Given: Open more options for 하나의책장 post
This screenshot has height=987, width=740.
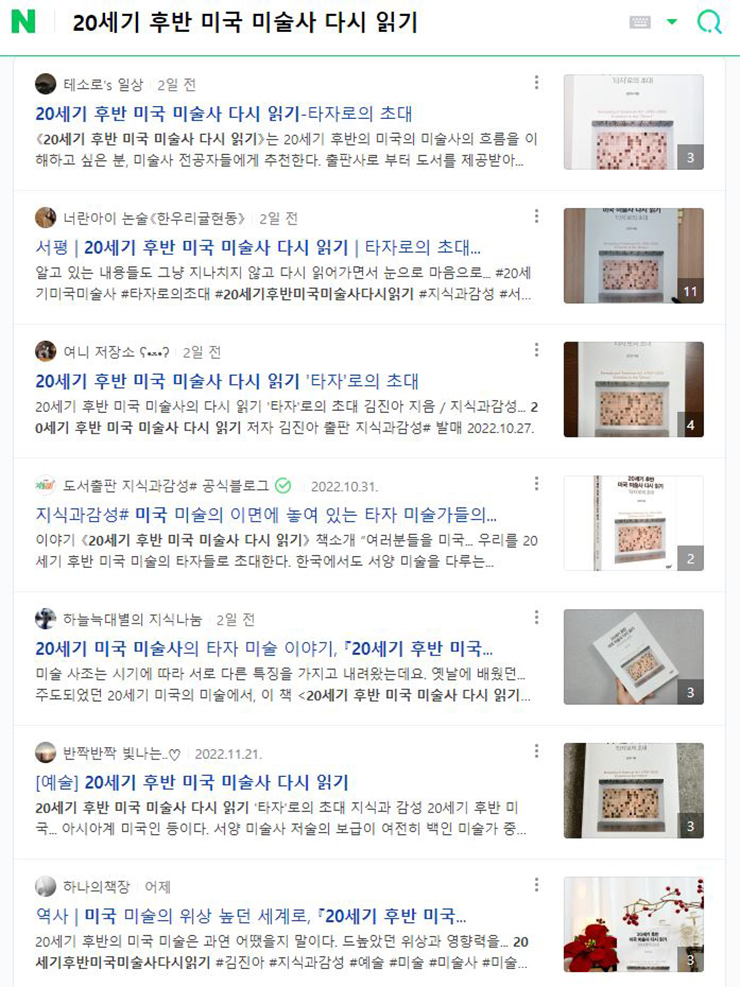Looking at the screenshot, I should pyautogui.click(x=536, y=884).
